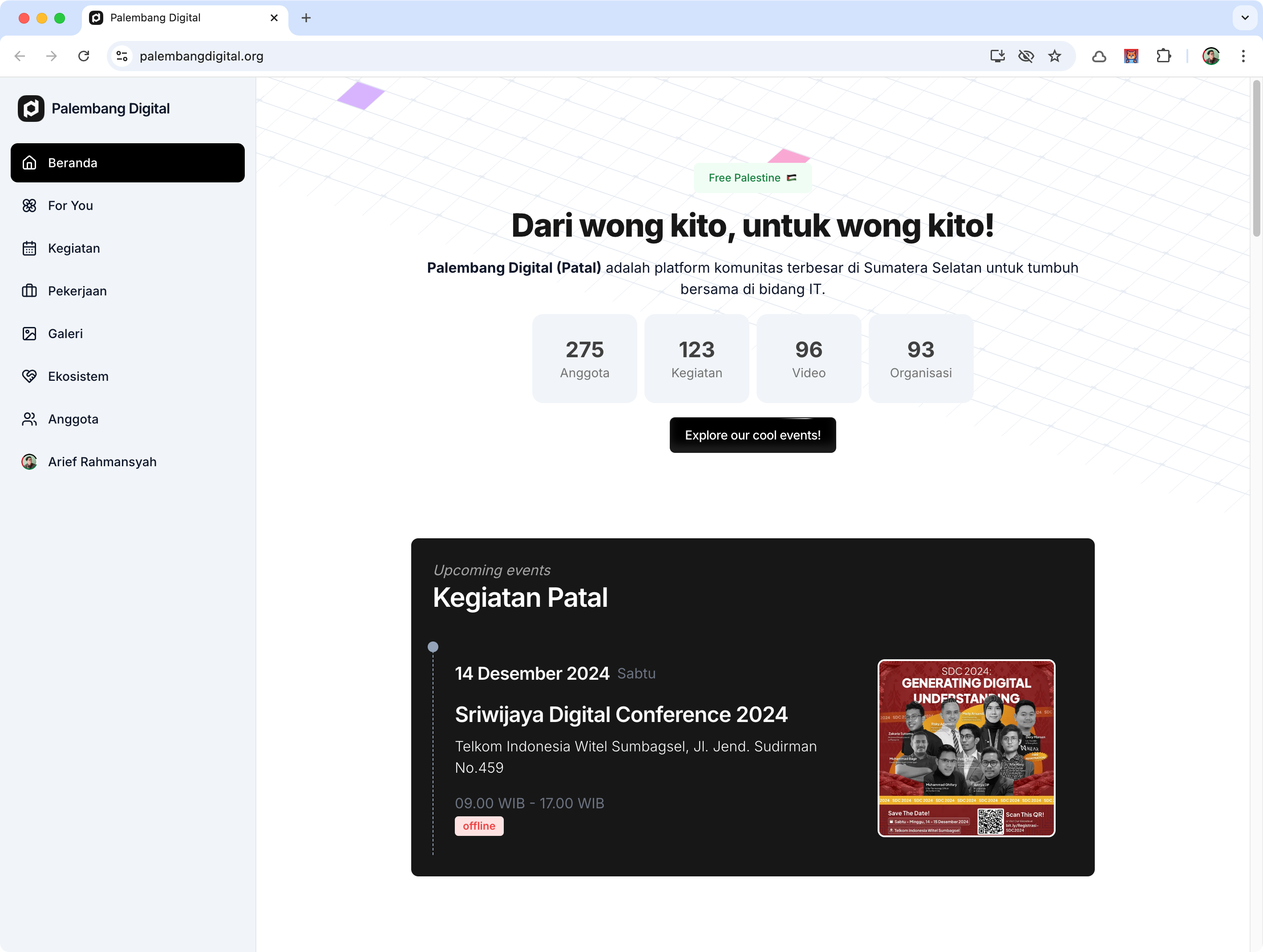Click the Ekosistem heart handshake icon
Image resolution: width=1263 pixels, height=952 pixels.
coord(29,376)
